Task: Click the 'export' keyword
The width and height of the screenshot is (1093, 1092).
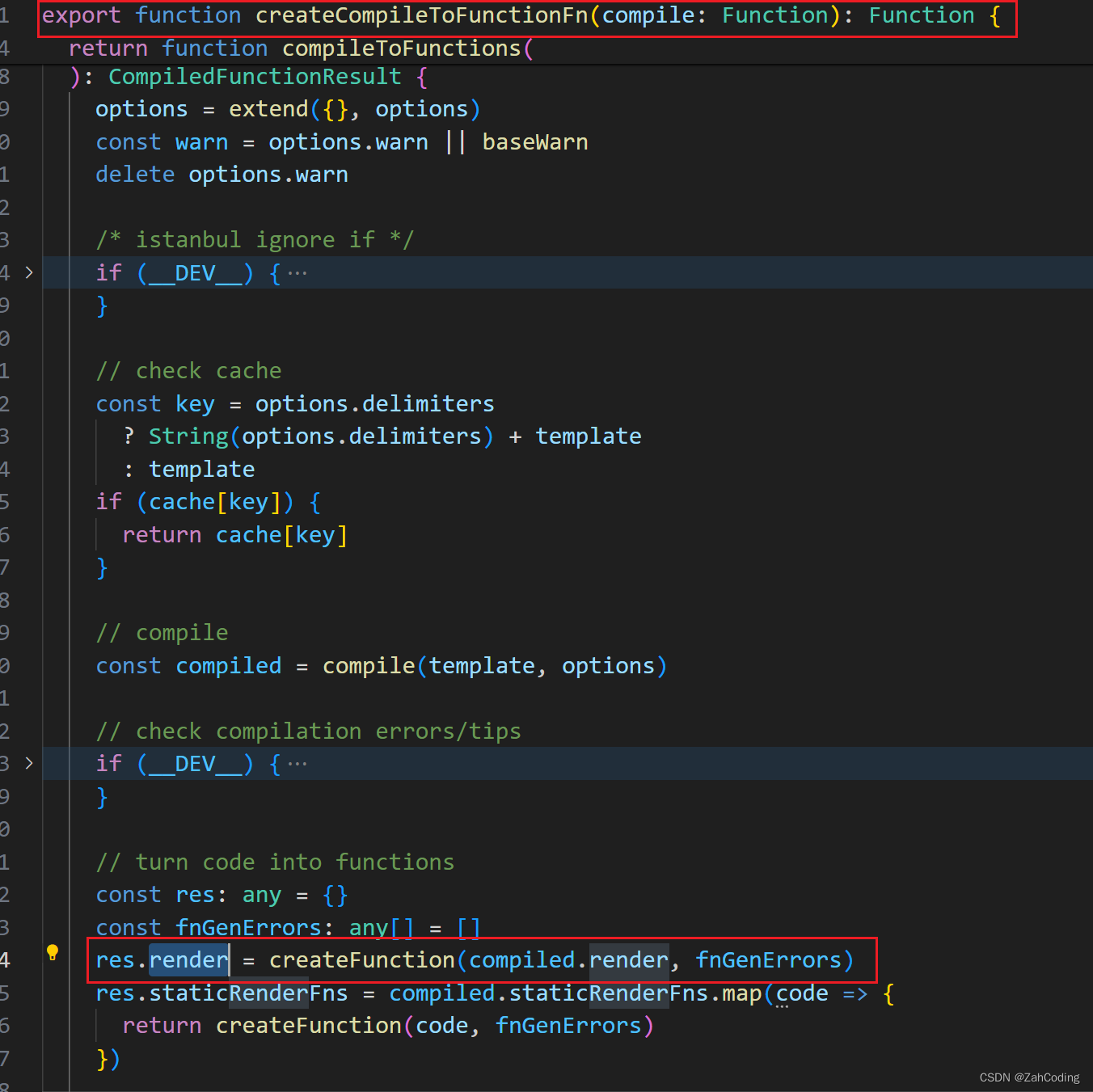Action: click(x=81, y=15)
